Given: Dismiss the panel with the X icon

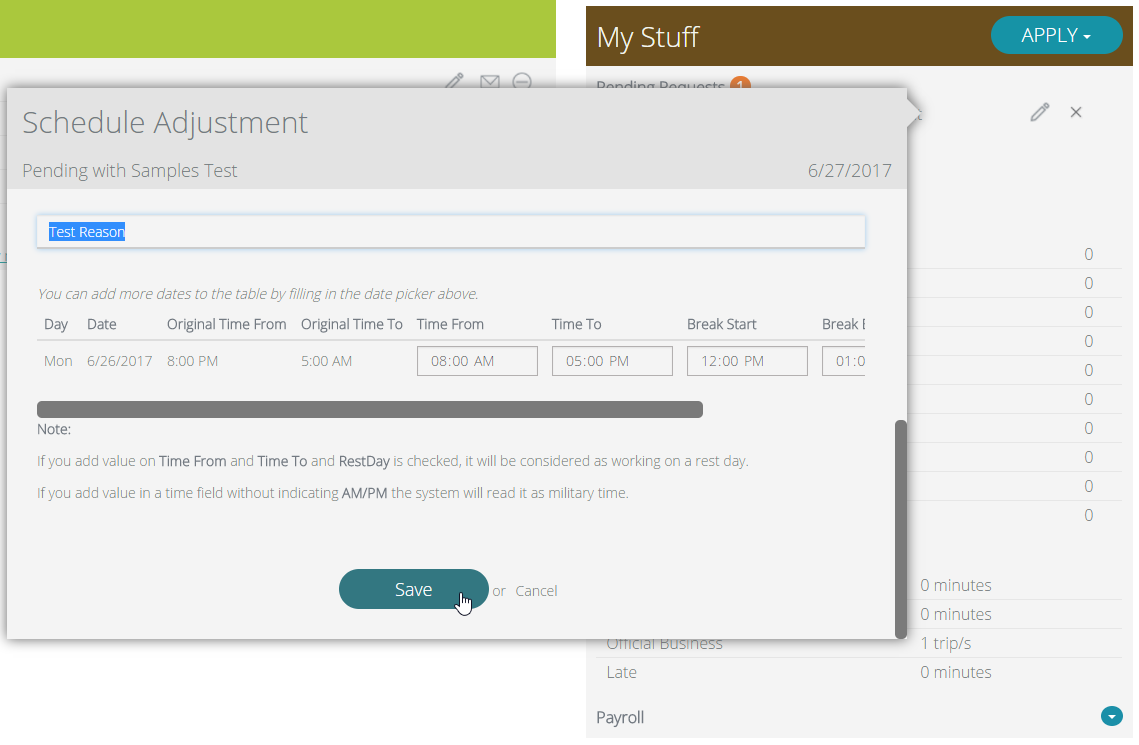Looking at the screenshot, I should point(1075,112).
